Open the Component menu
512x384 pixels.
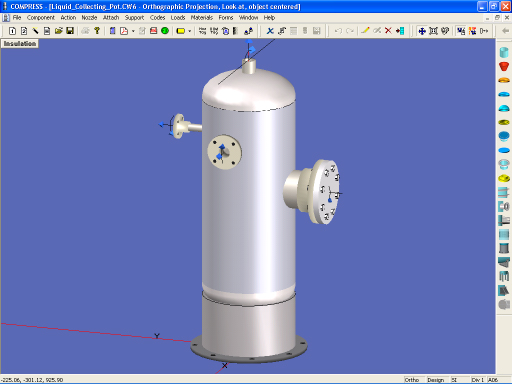pos(41,18)
